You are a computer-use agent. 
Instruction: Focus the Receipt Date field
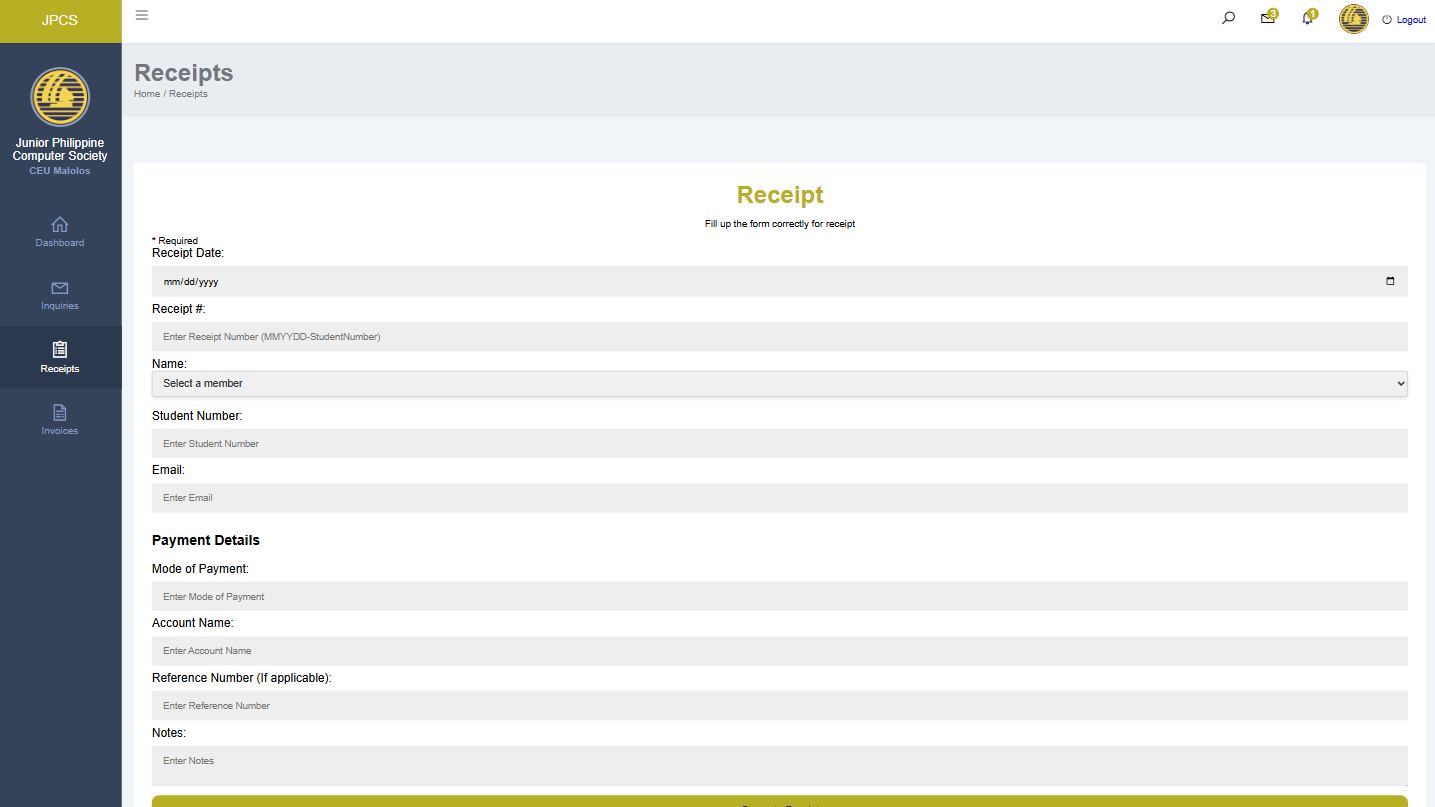click(780, 281)
